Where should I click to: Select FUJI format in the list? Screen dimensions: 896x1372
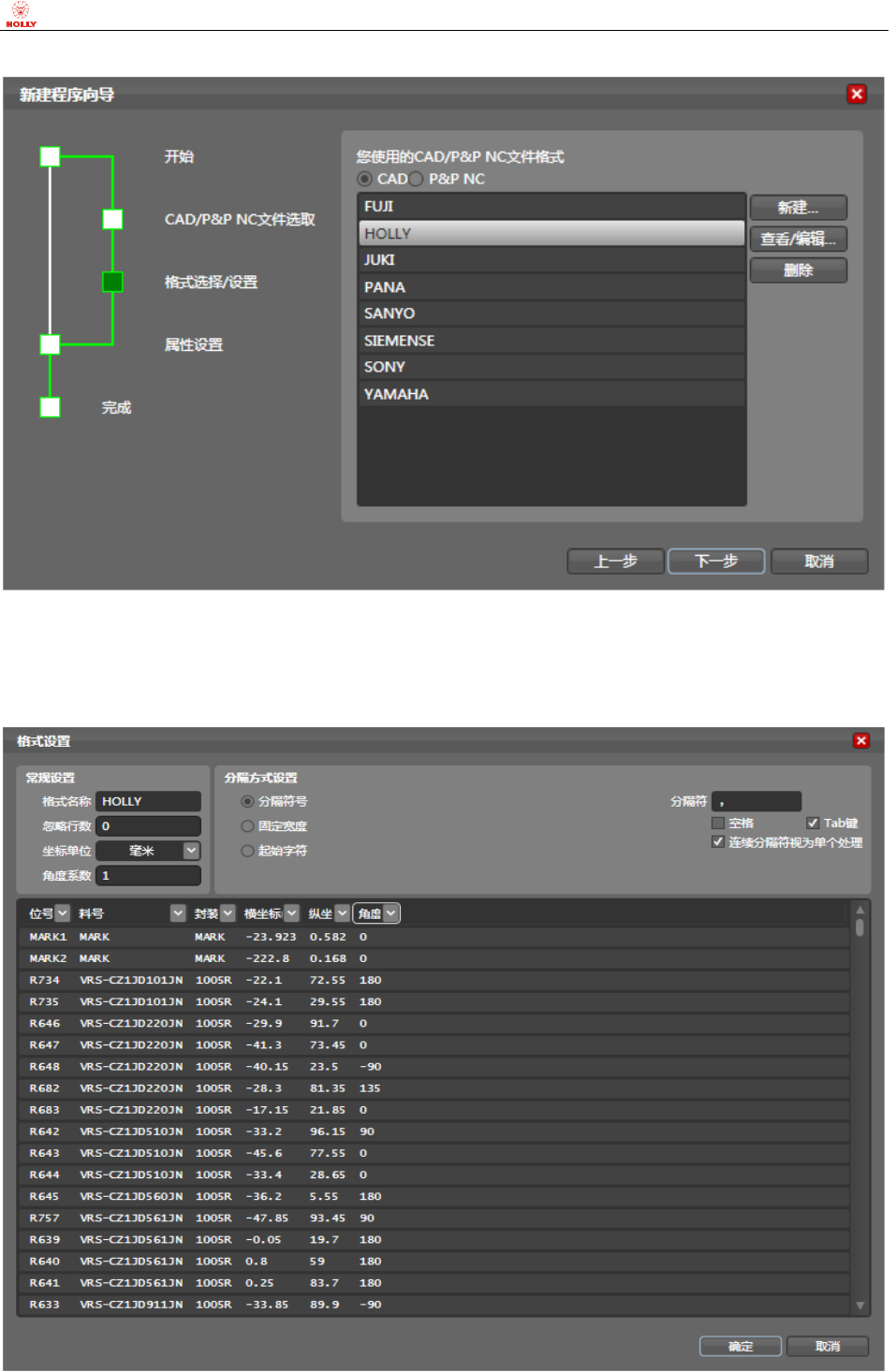[551, 206]
